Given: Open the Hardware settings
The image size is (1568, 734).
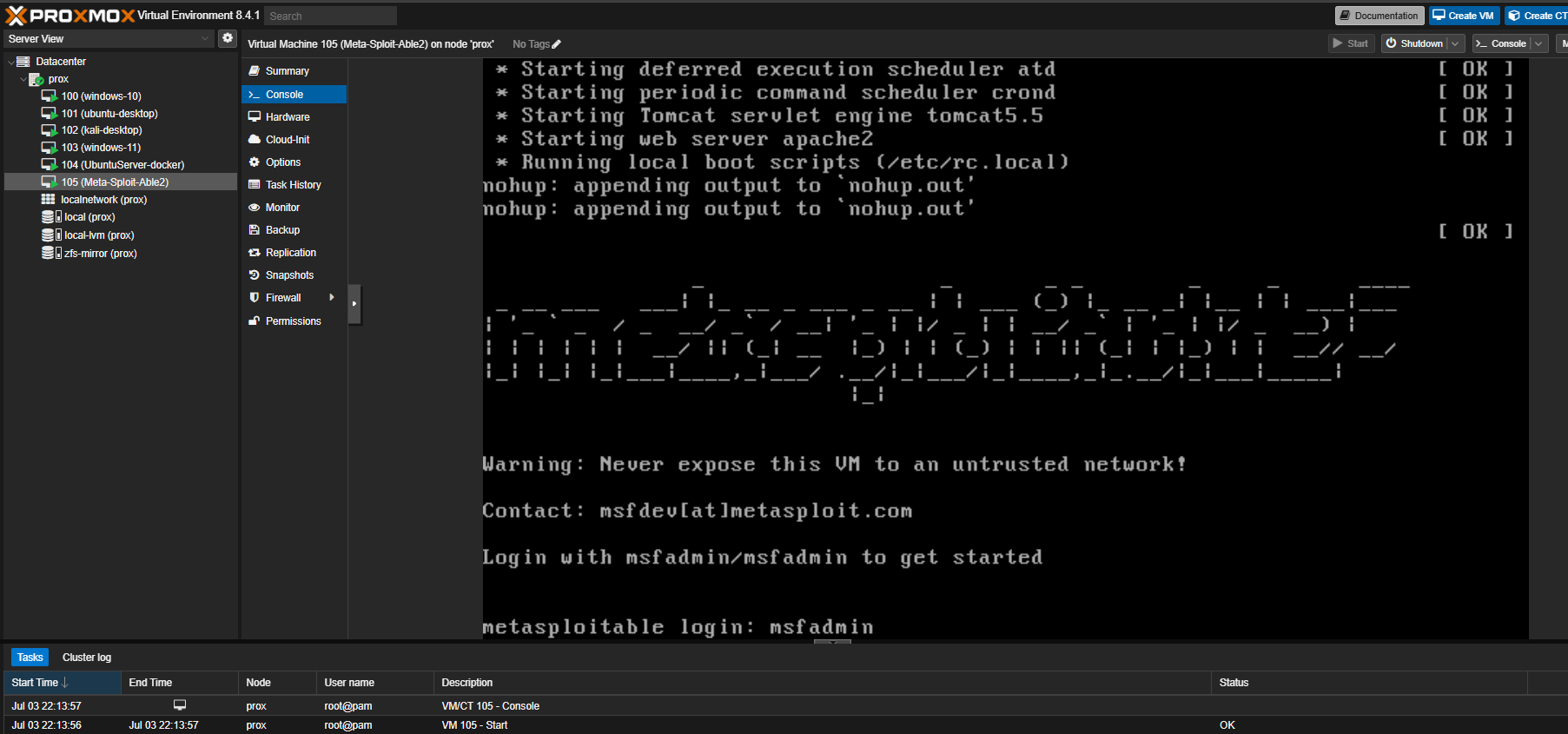Looking at the screenshot, I should 288,117.
